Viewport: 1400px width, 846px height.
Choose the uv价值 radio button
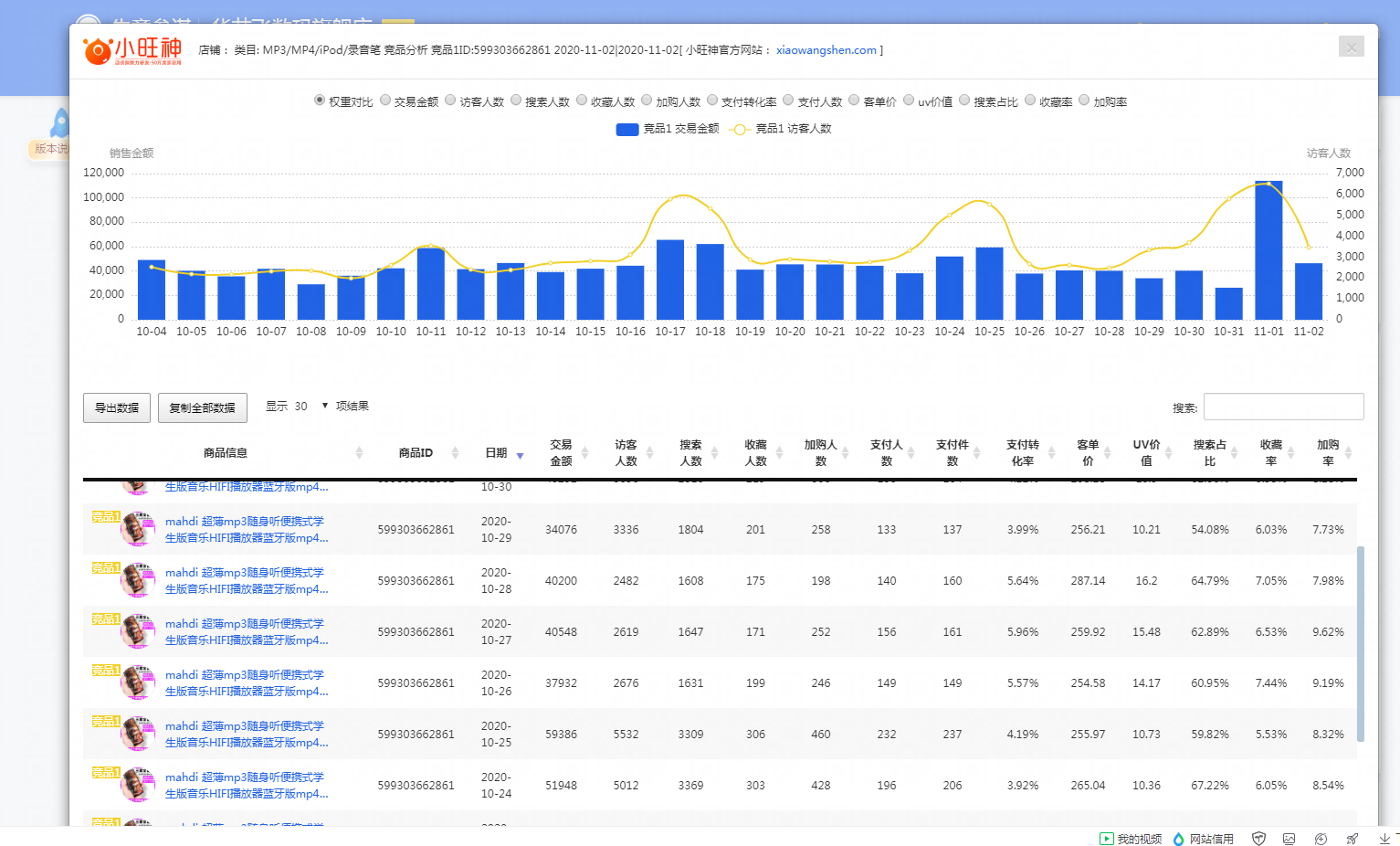(909, 100)
